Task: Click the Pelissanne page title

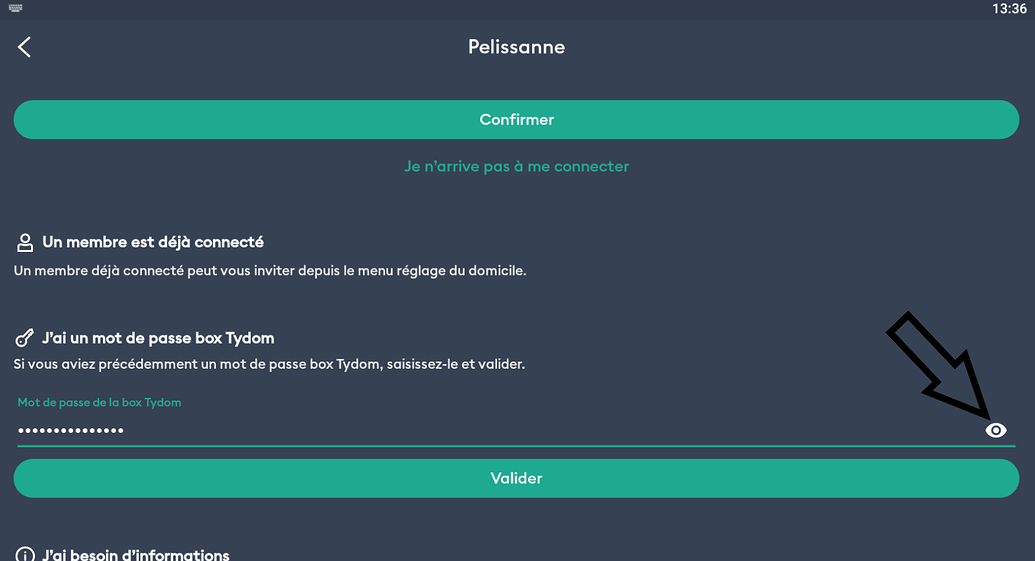Action: (516, 47)
